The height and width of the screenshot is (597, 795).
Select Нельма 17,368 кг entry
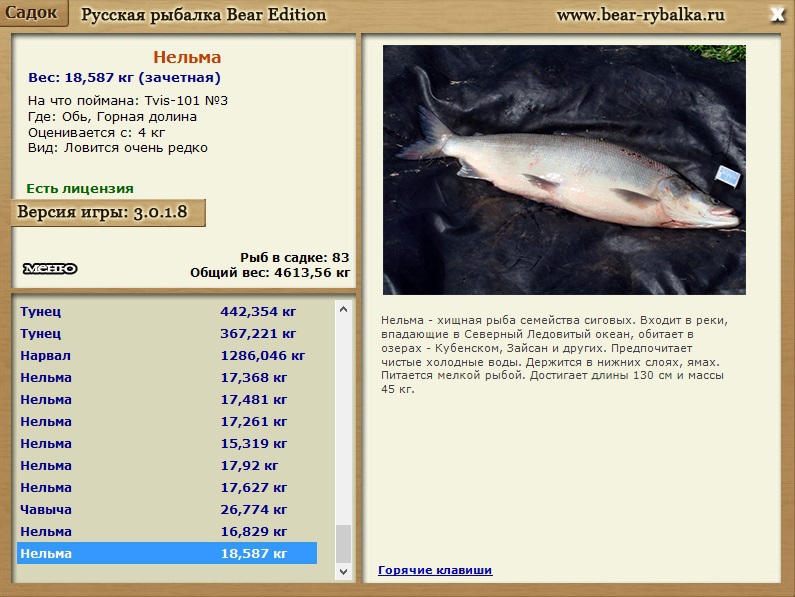pyautogui.click(x=166, y=377)
